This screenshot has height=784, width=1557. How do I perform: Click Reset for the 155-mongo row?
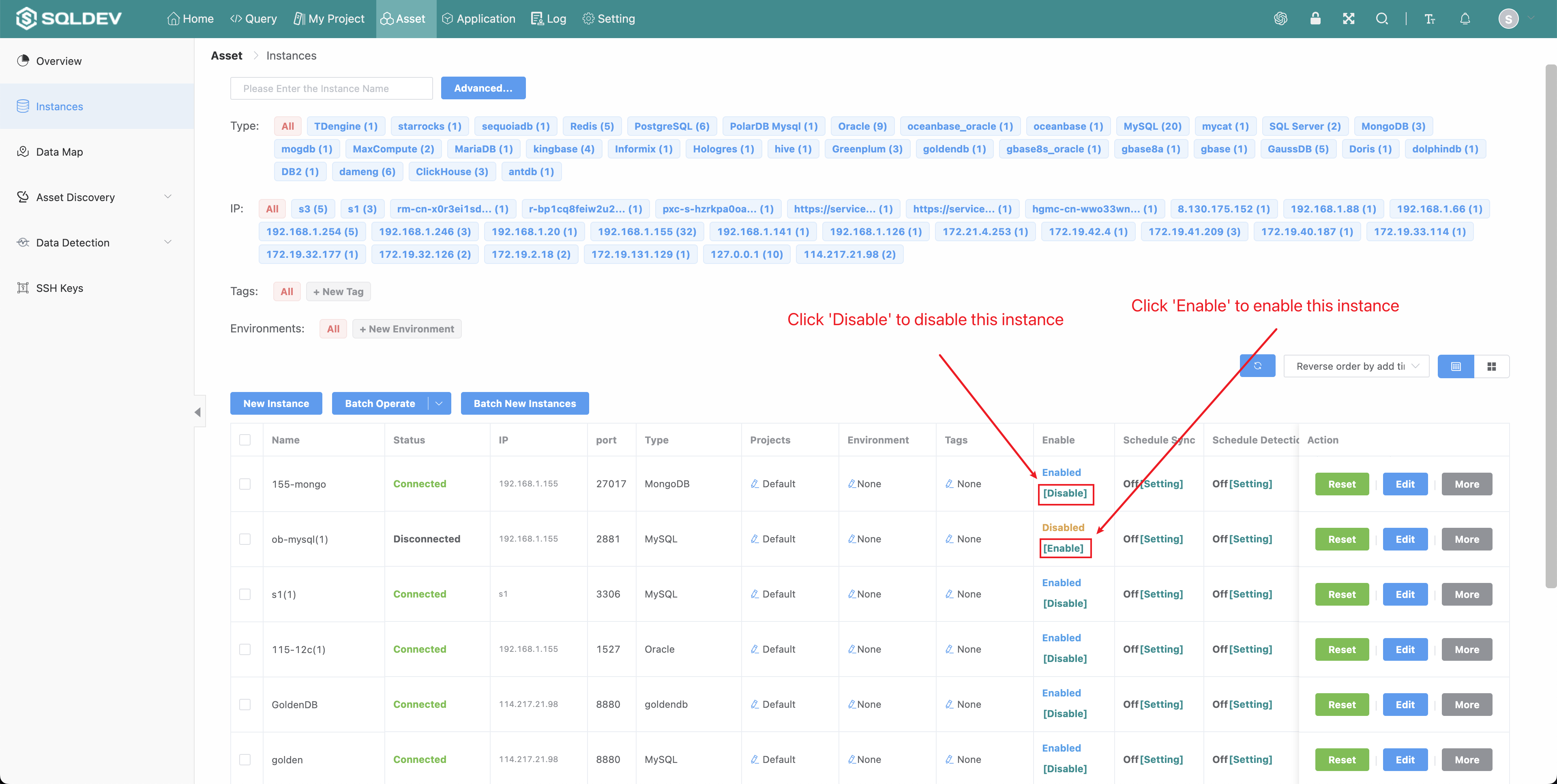pyautogui.click(x=1342, y=484)
